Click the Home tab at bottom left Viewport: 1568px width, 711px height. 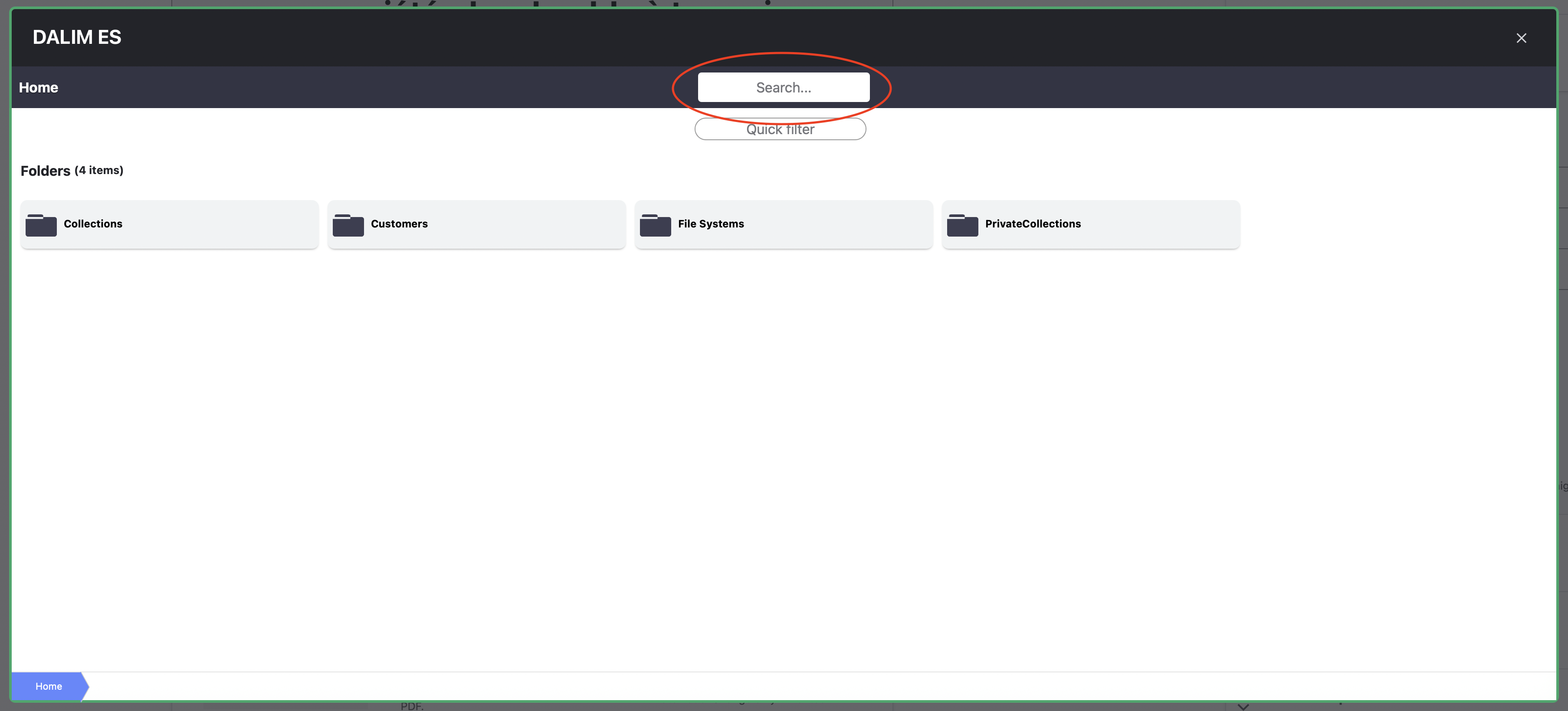click(48, 686)
